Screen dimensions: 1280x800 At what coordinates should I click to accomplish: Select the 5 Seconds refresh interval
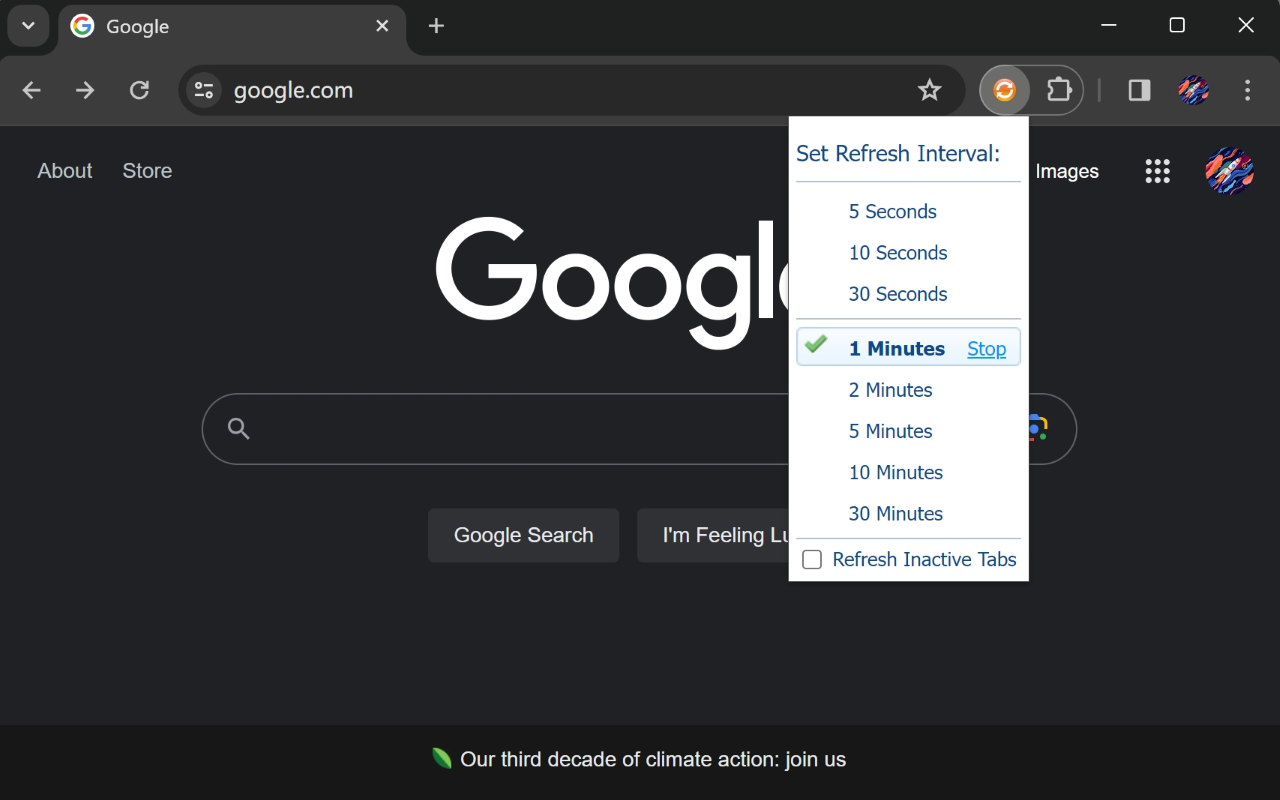point(892,212)
